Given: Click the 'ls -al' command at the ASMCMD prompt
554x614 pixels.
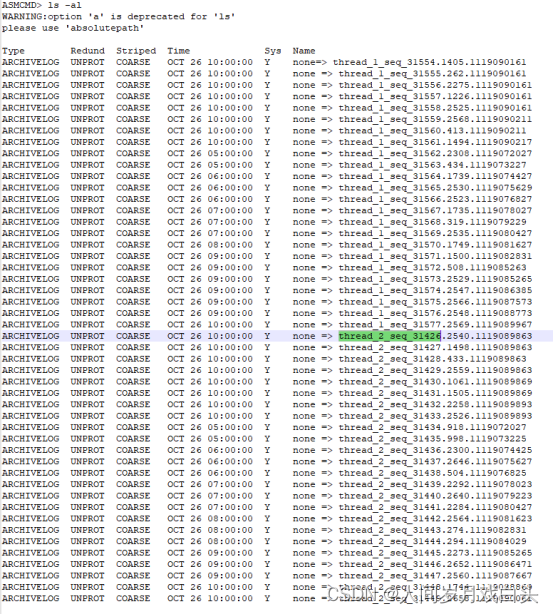Looking at the screenshot, I should point(65,5).
